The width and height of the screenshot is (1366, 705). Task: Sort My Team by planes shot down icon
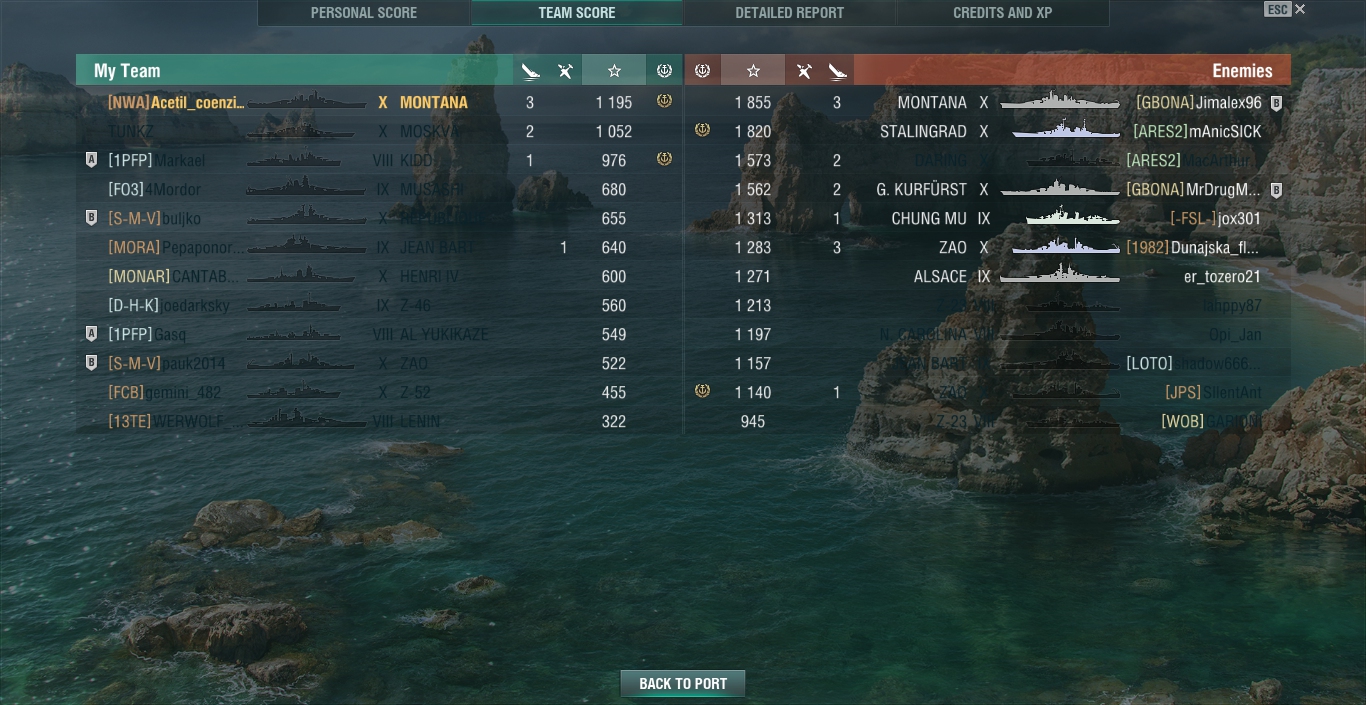pyautogui.click(x=565, y=71)
